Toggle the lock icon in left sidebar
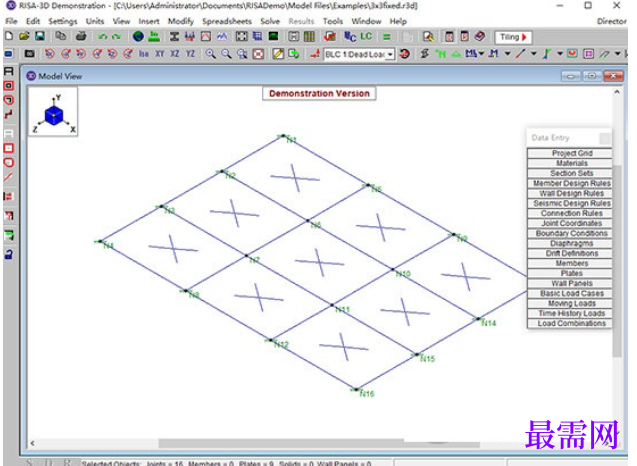637x466 pixels. tap(9, 254)
